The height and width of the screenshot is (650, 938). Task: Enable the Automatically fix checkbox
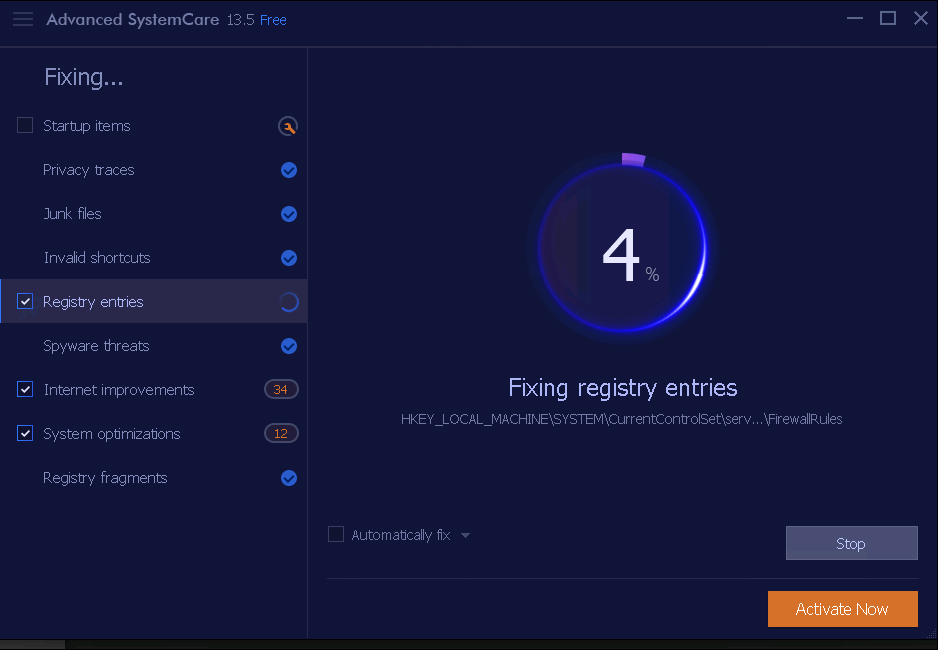coord(336,534)
